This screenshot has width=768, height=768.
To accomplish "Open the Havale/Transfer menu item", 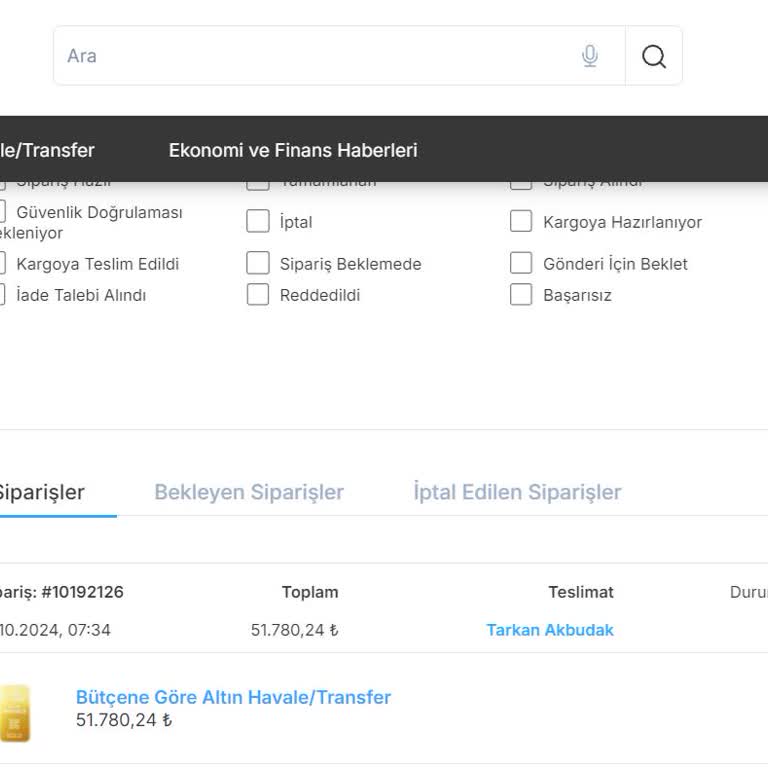I will [47, 150].
